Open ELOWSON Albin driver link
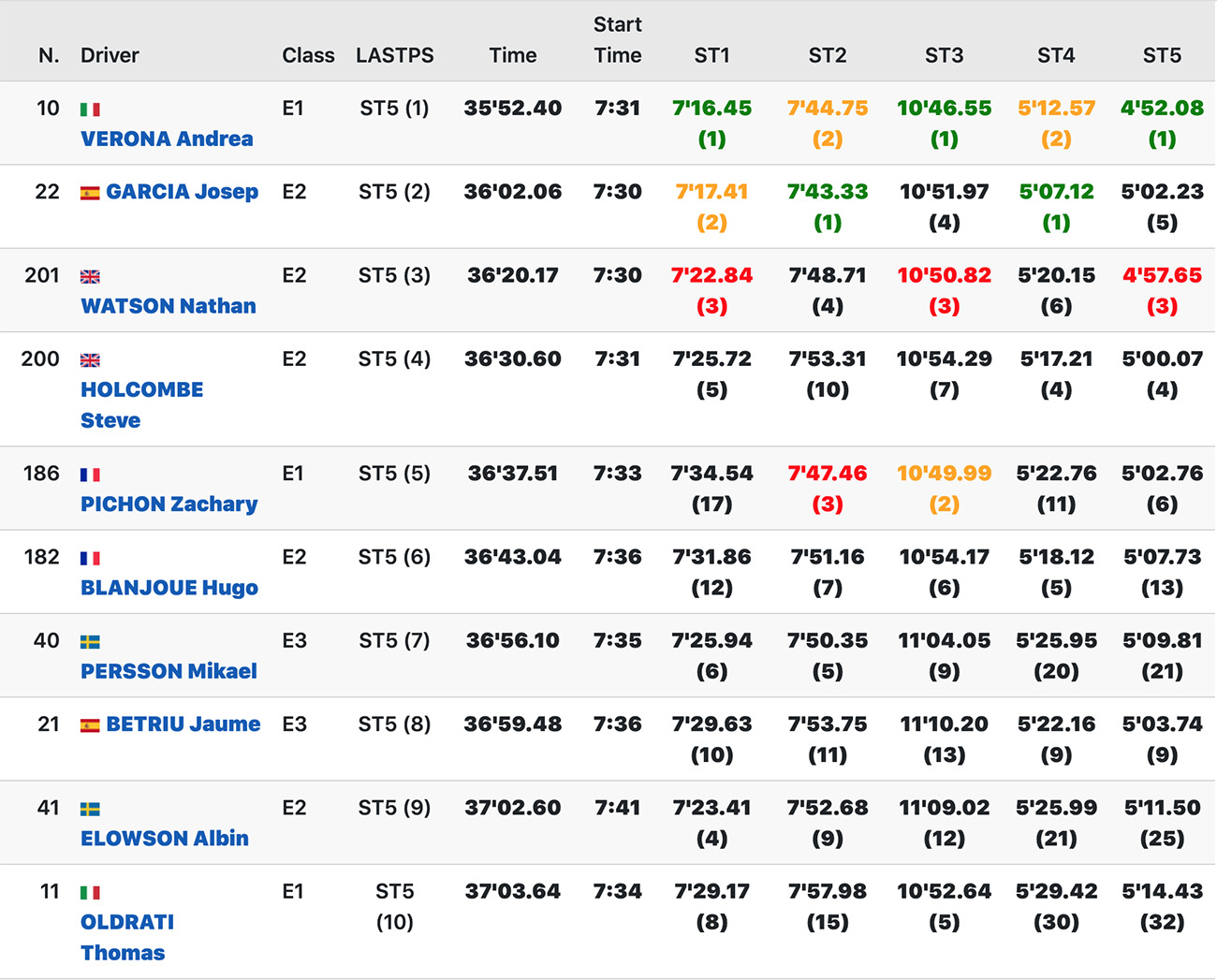Viewport: 1217px width, 980px height. pyautogui.click(x=165, y=839)
